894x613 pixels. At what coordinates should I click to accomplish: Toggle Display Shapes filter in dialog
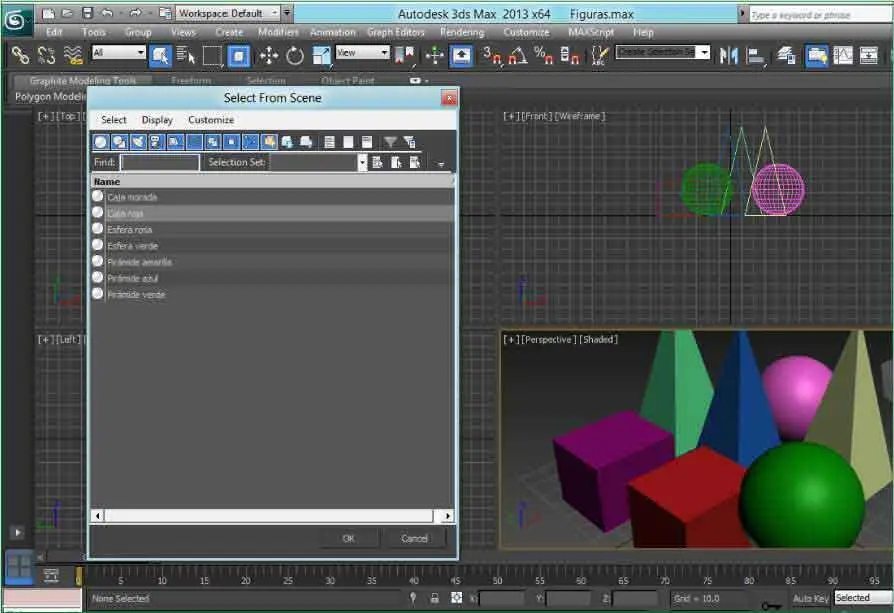coord(119,142)
